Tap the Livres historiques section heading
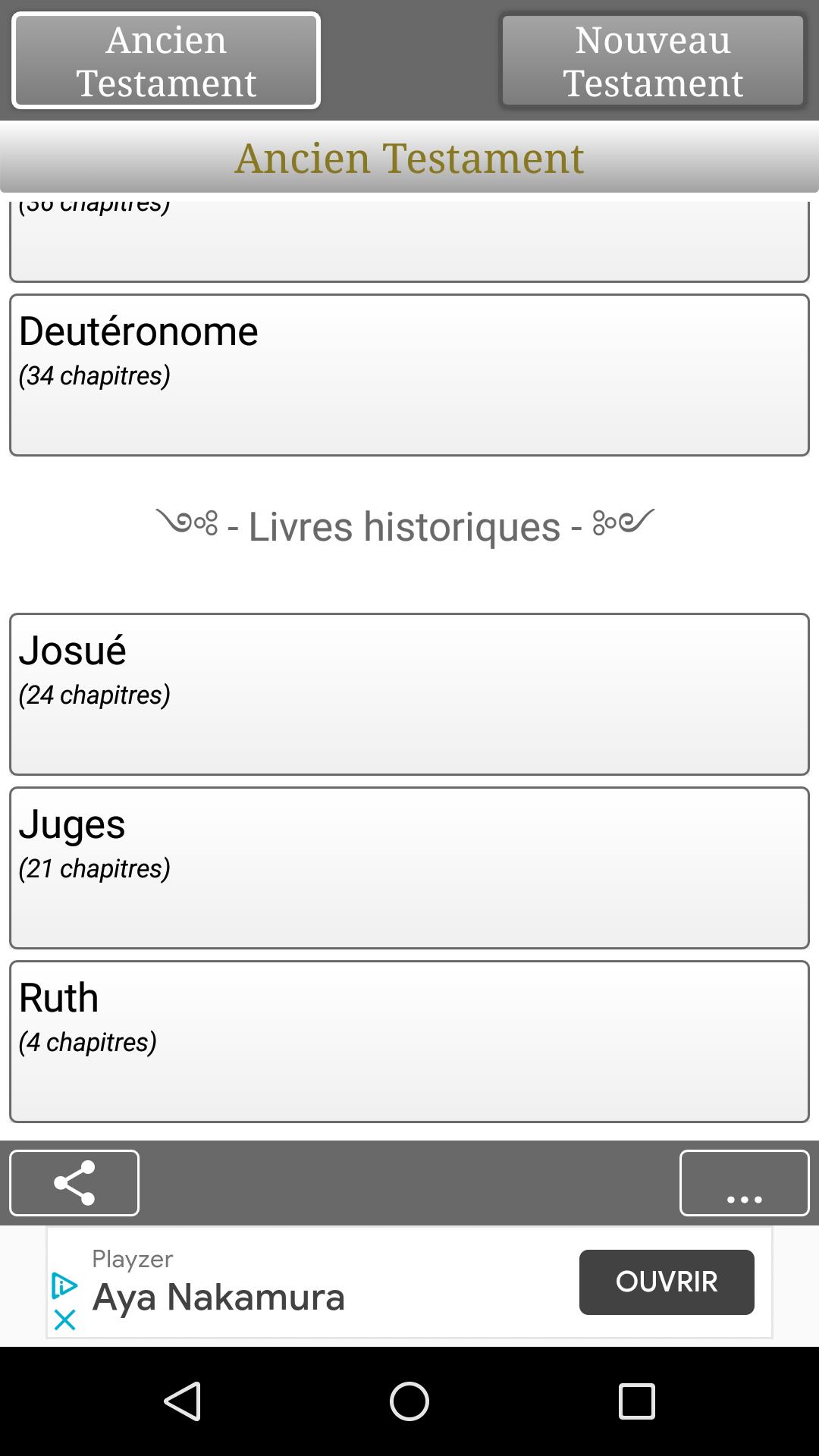The height and width of the screenshot is (1456, 819). (x=405, y=526)
